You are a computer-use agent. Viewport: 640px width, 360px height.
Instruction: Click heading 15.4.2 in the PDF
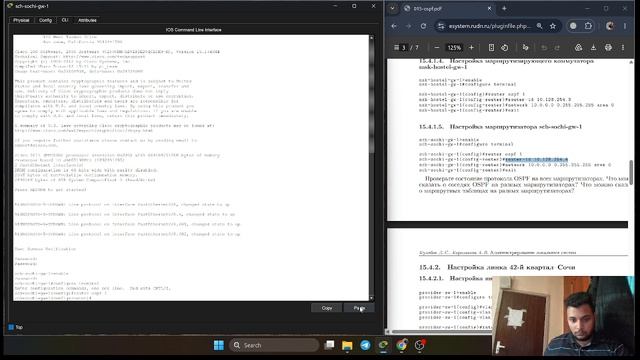click(x=497, y=267)
